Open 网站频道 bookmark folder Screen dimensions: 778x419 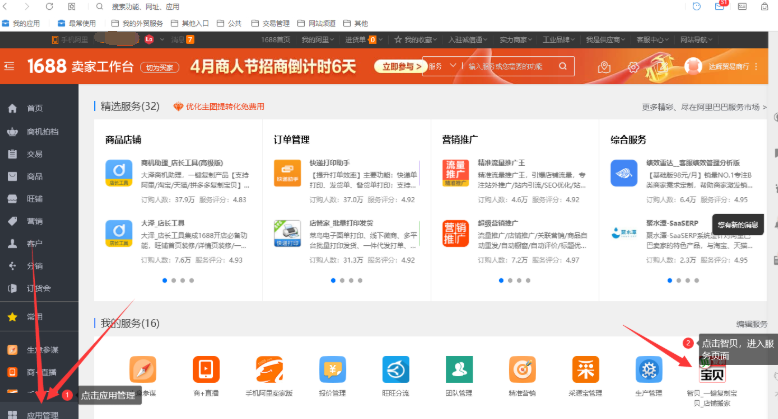pyautogui.click(x=317, y=23)
